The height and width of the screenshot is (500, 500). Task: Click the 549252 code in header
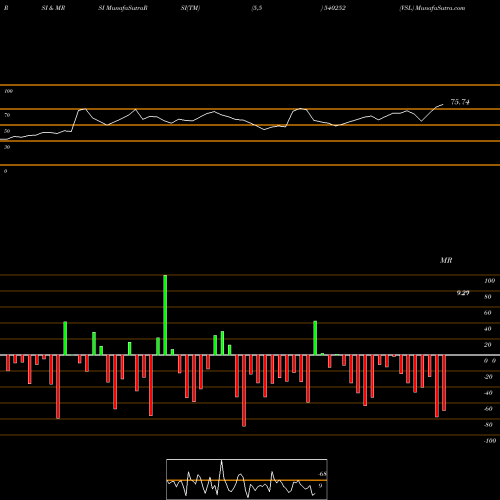335,8
